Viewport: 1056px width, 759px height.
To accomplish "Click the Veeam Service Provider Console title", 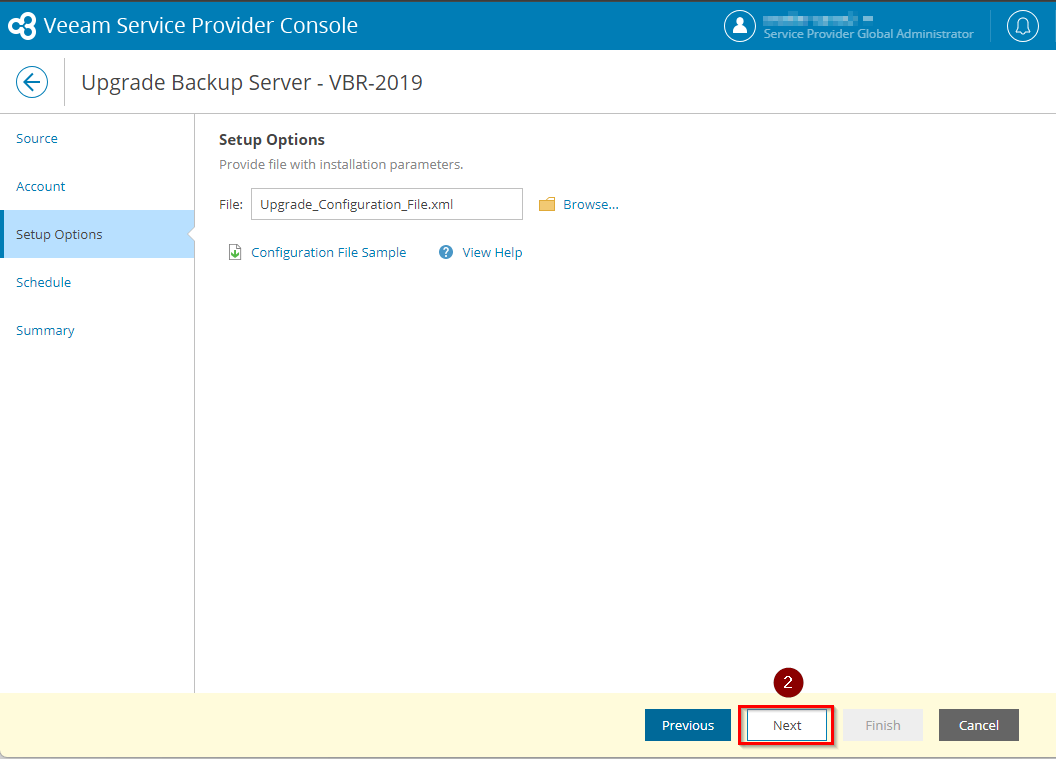I will click(x=201, y=26).
